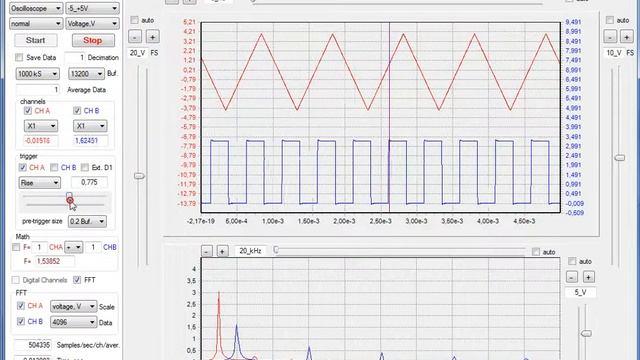This screenshot has height=360, width=640.
Task: Click the CH B reading 1,62451
Action: click(91, 141)
